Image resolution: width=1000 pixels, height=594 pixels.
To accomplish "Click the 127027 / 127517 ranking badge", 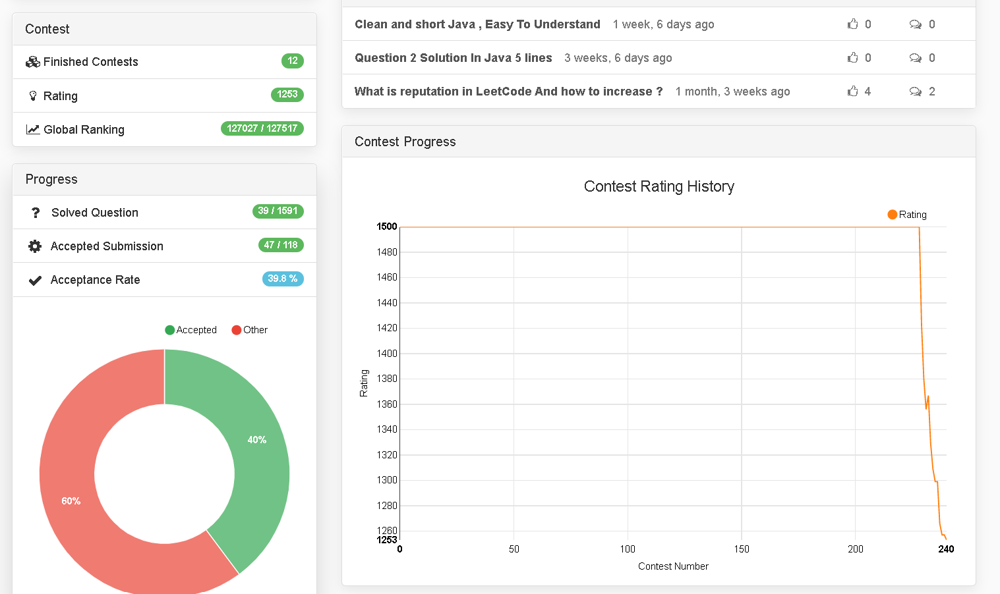I will [x=262, y=129].
